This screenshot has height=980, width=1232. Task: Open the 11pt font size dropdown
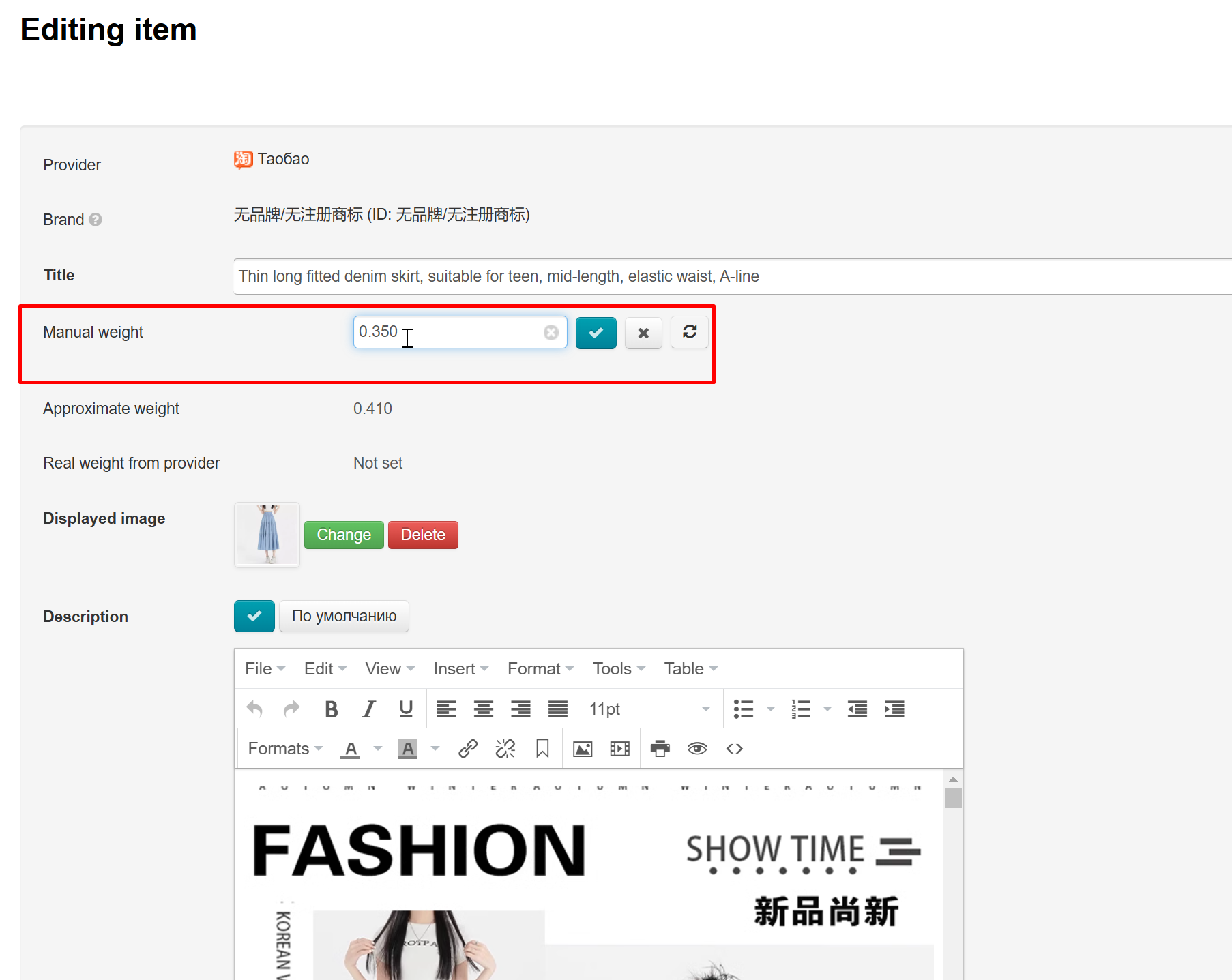649,709
